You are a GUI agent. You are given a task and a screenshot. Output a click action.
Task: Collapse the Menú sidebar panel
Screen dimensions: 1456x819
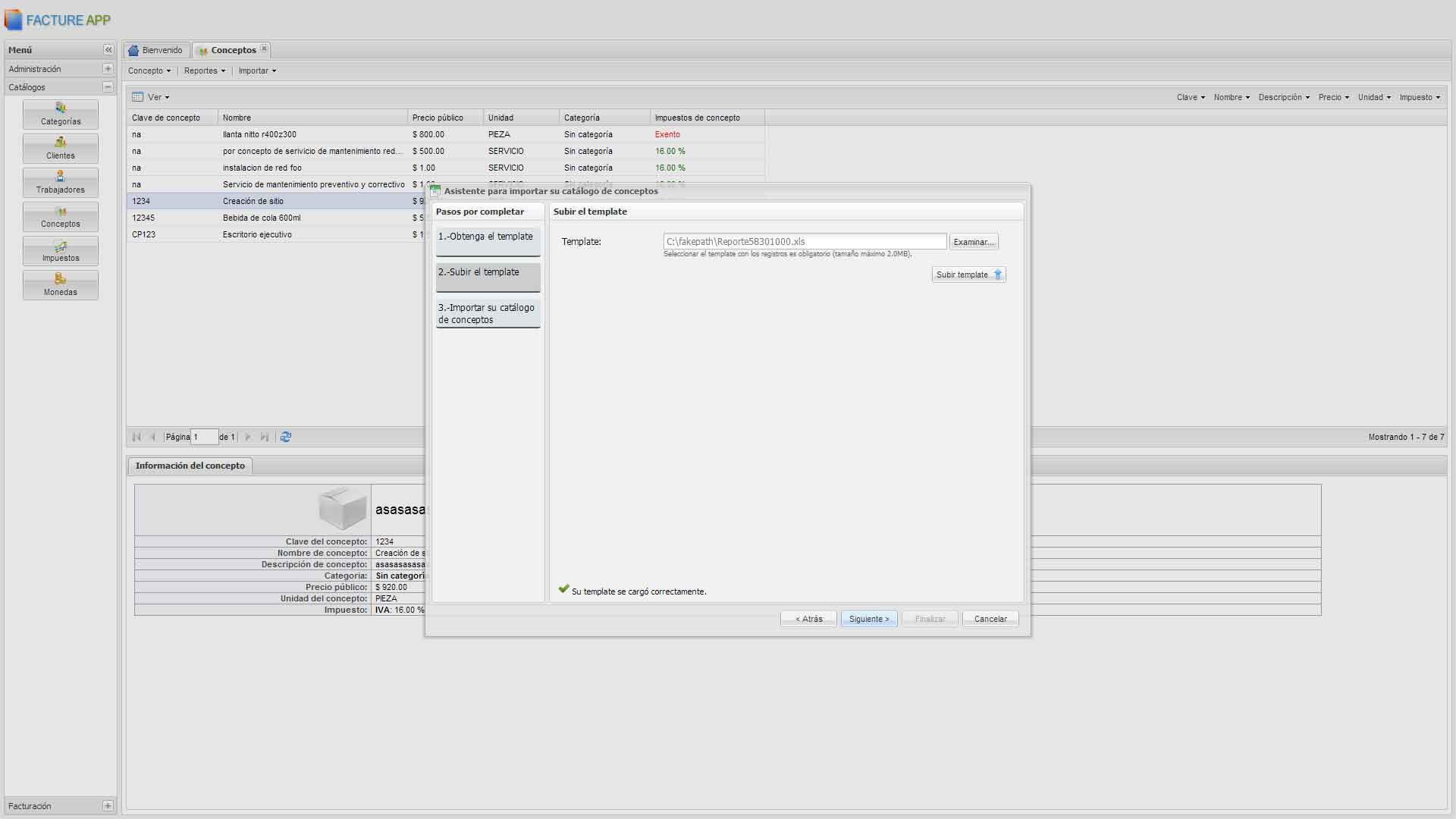tap(108, 50)
